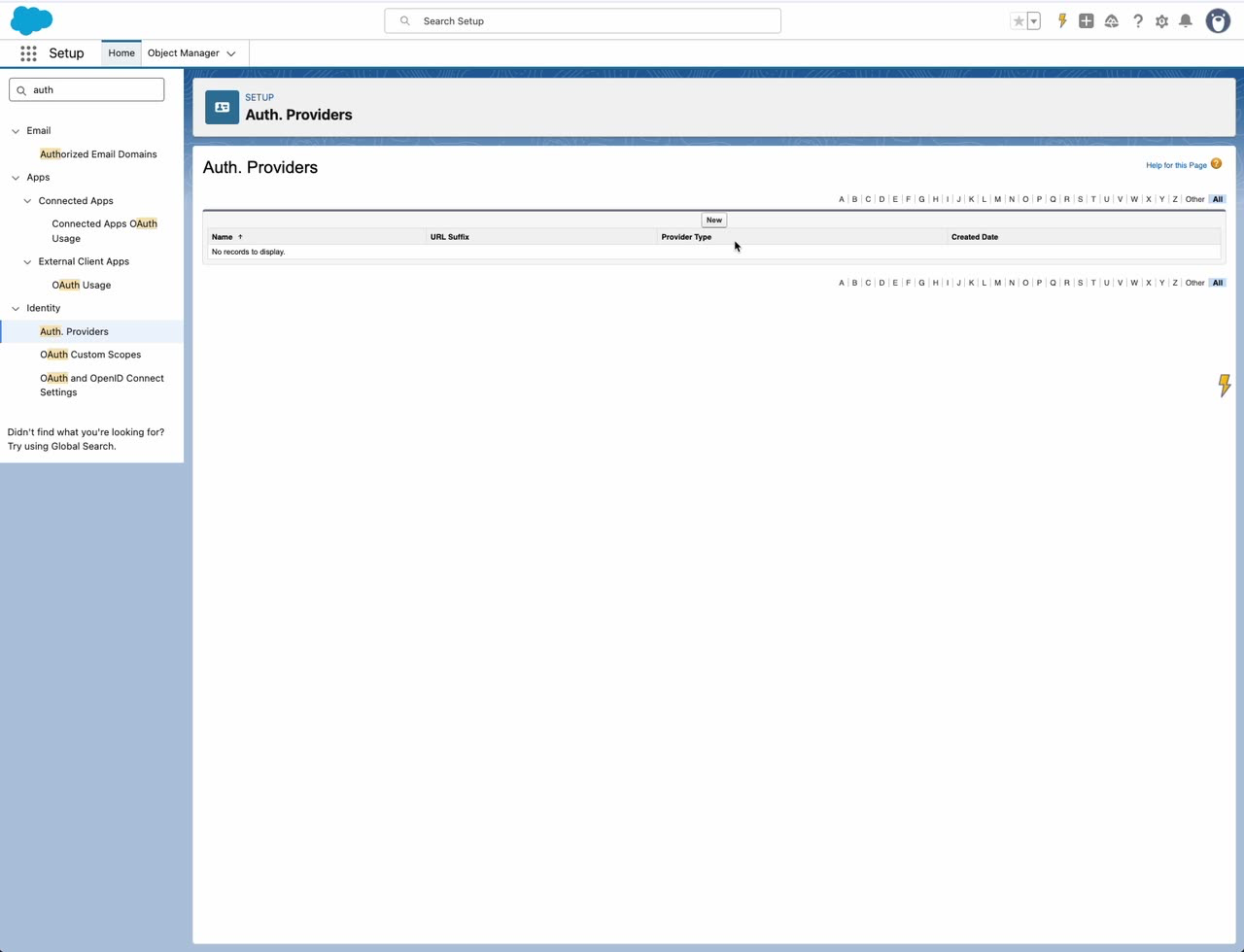
Task: Open the Help question mark icon
Action: click(x=1137, y=20)
